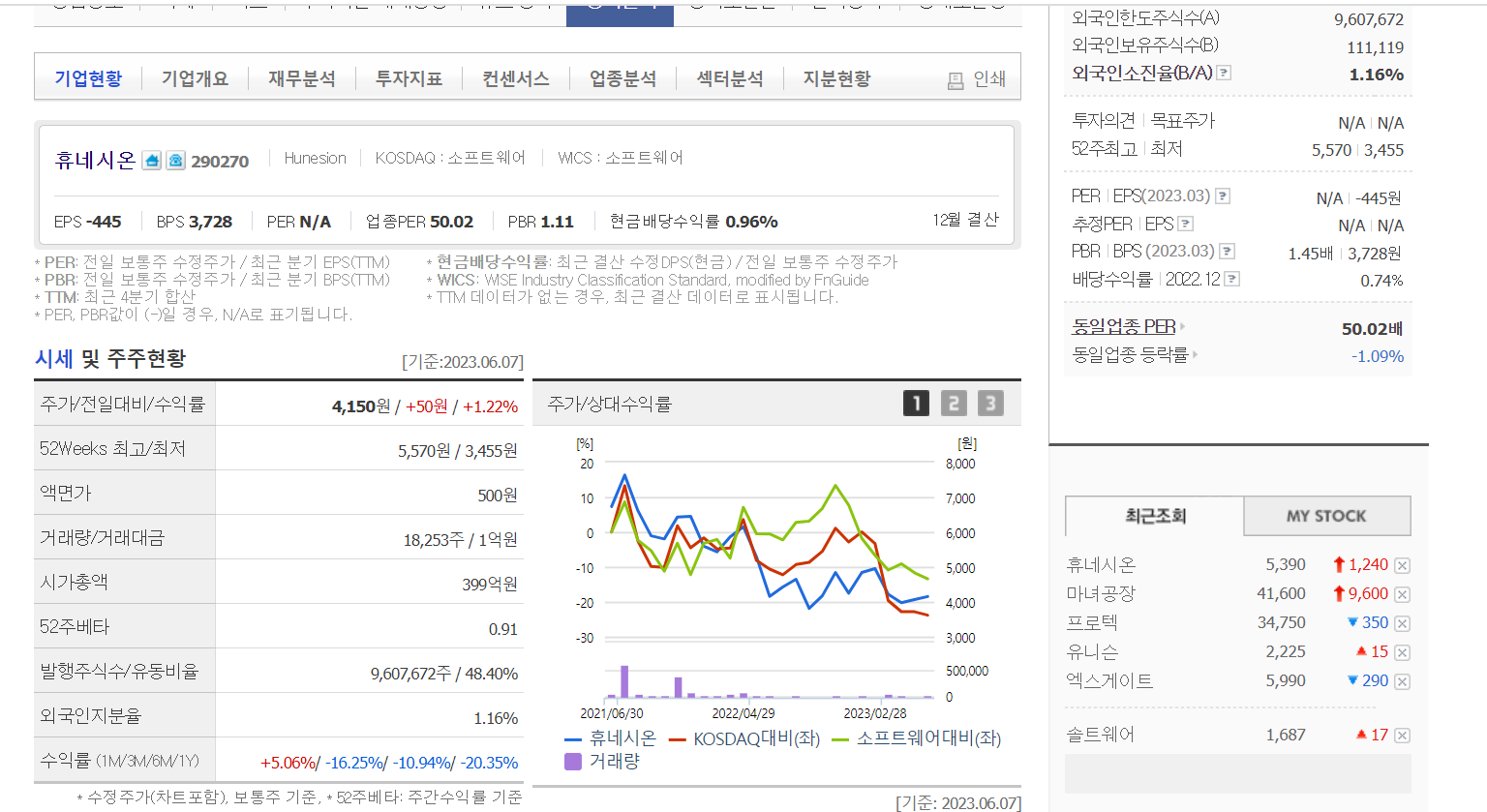
Task: Open the 지분현황 tab
Action: (836, 78)
